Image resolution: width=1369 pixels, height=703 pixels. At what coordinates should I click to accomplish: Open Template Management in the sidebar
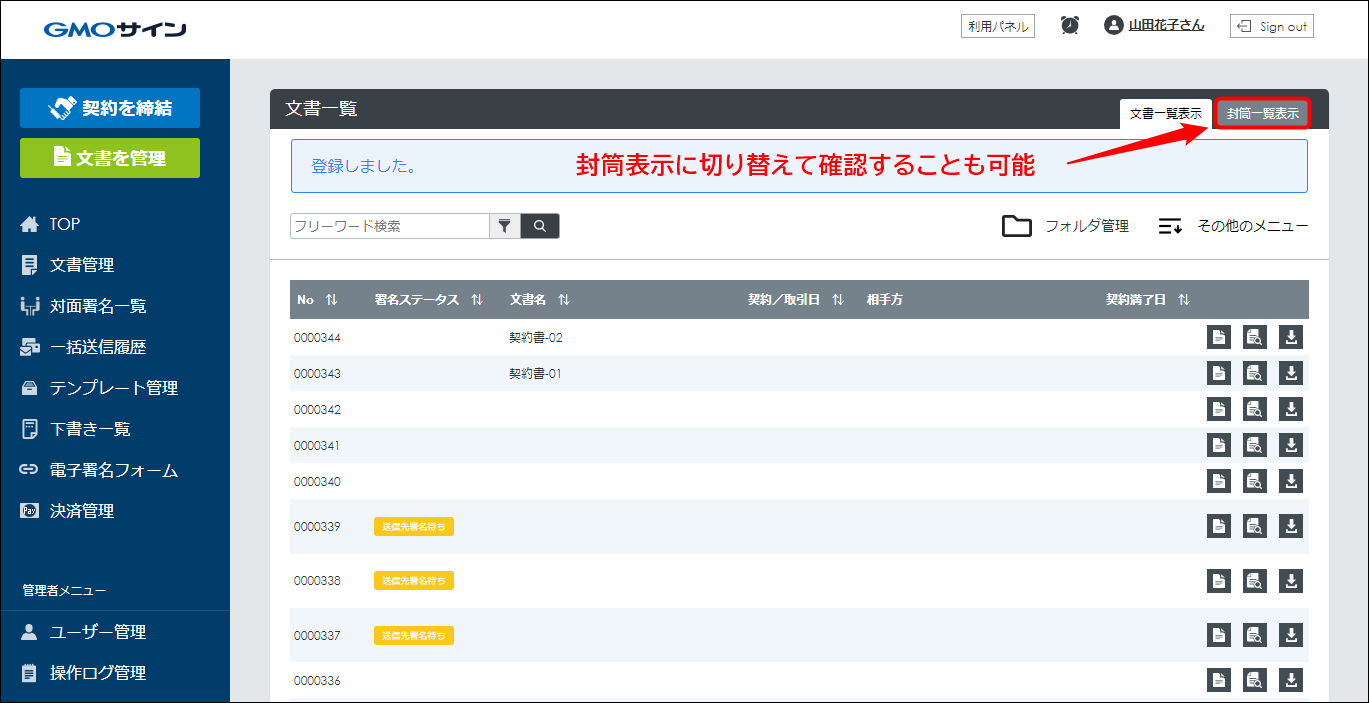pyautogui.click(x=113, y=388)
